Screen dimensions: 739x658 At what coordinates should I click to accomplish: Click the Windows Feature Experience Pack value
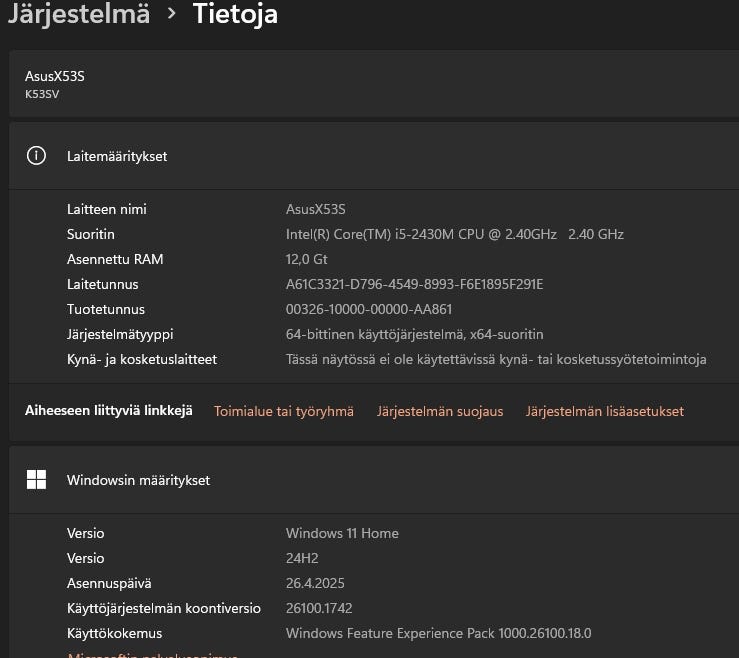click(439, 633)
